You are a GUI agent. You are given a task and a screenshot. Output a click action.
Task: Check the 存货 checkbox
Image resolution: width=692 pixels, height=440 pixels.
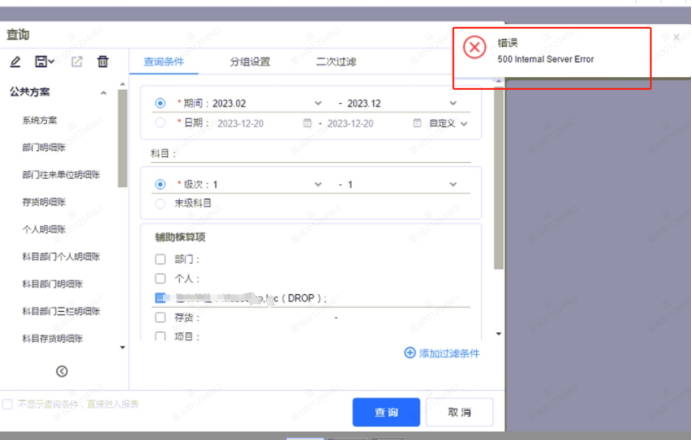point(160,317)
